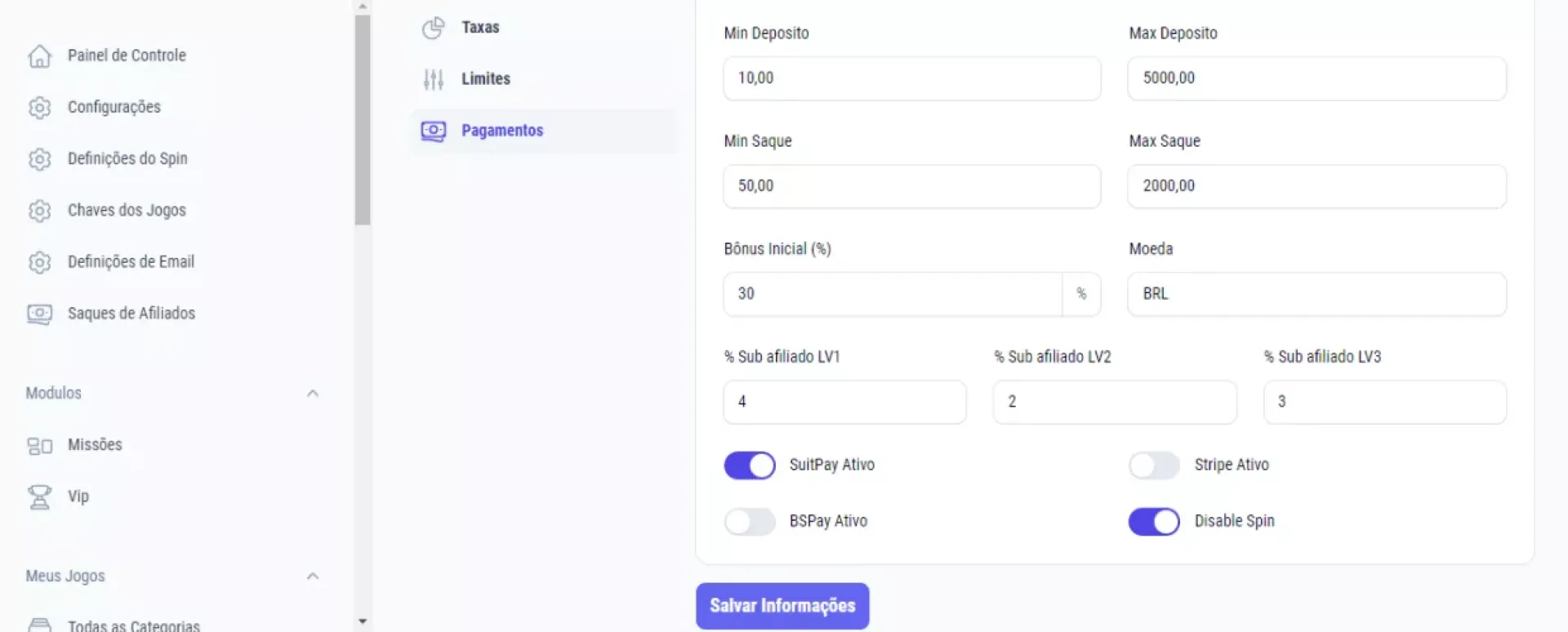Focus the Bônus Inicial (%) field
Viewport: 1568px width, 632px height.
[893, 294]
